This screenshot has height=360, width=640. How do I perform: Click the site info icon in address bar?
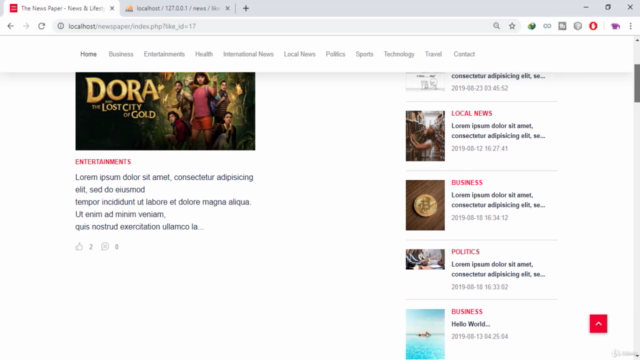[x=61, y=26]
